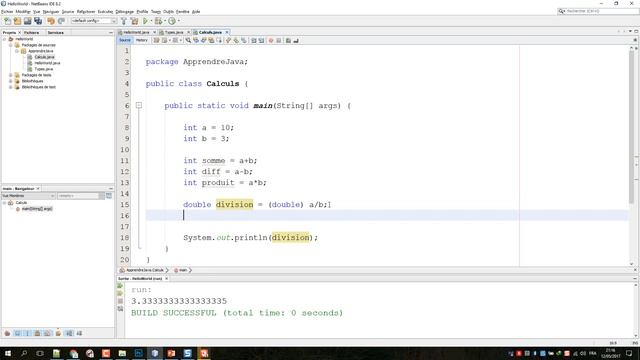Click the Debug Project toolbar icon
Viewport: 640px width, 360px height.
(x=158, y=21)
